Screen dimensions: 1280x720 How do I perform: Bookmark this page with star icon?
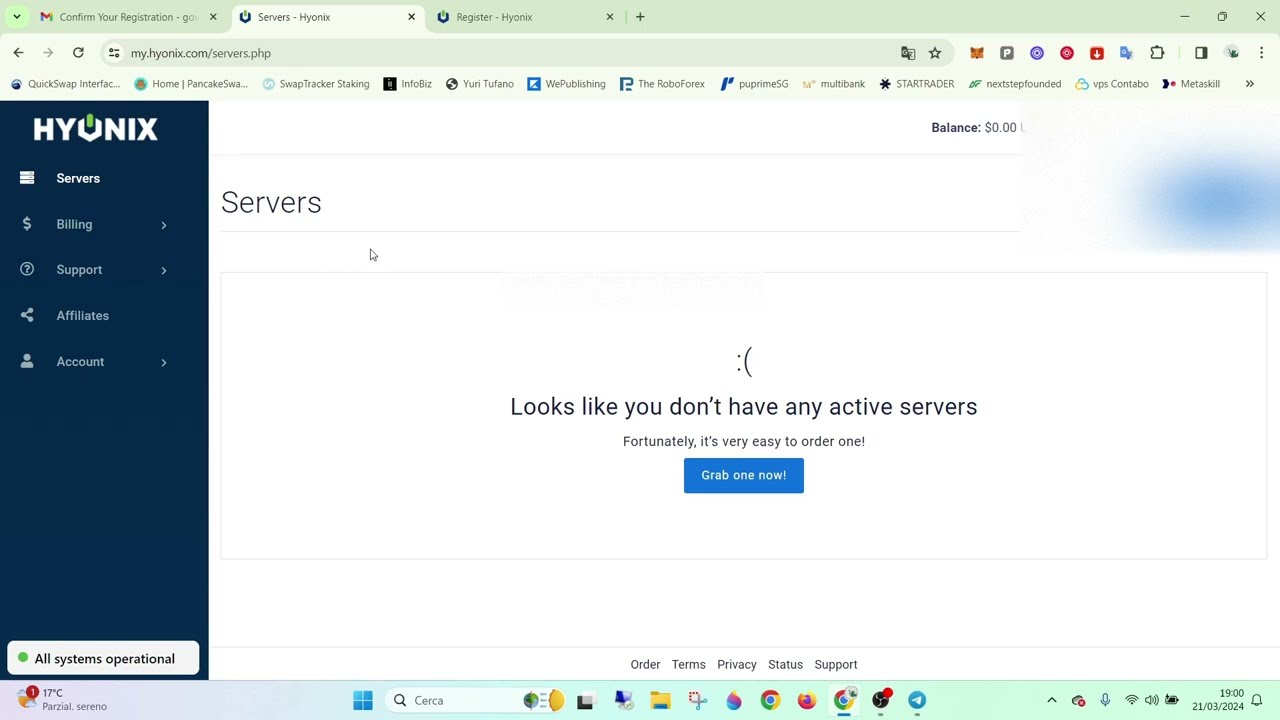(935, 53)
